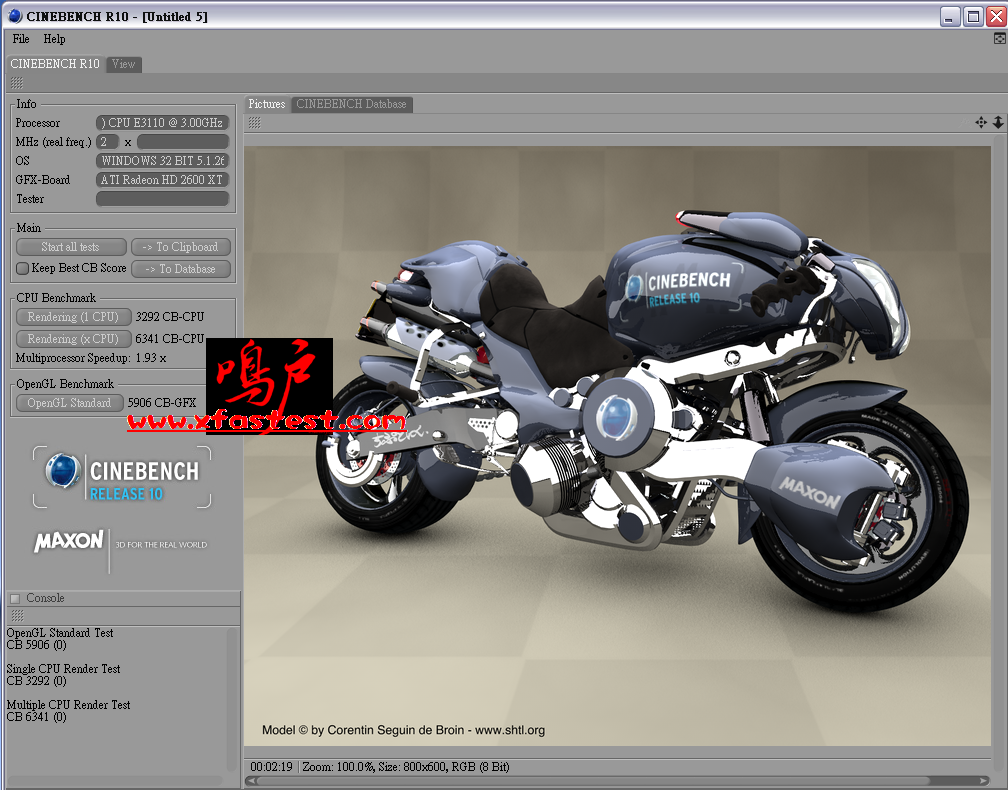Click the To Database button
Viewport: 1008px width, 790px height.
tap(181, 269)
